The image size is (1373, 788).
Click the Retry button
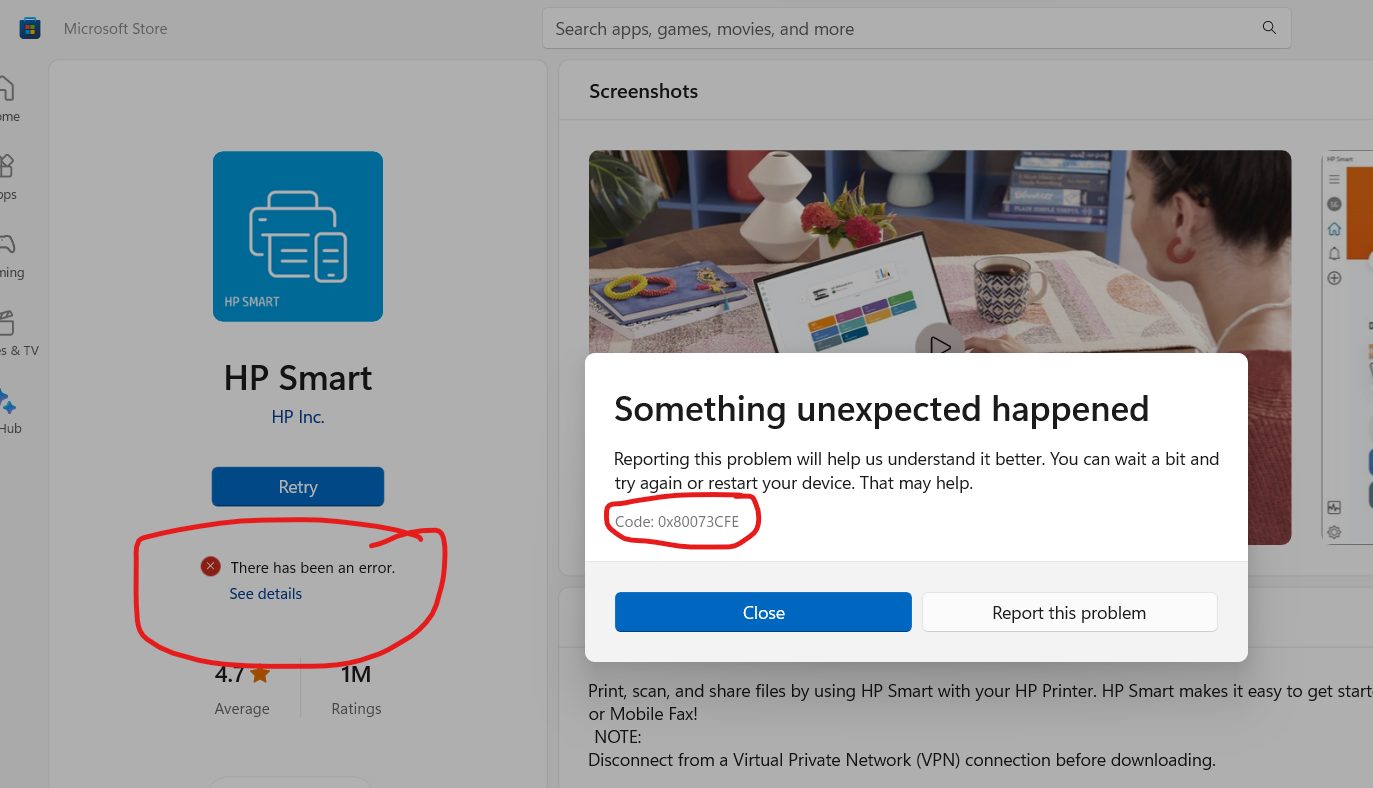point(298,487)
